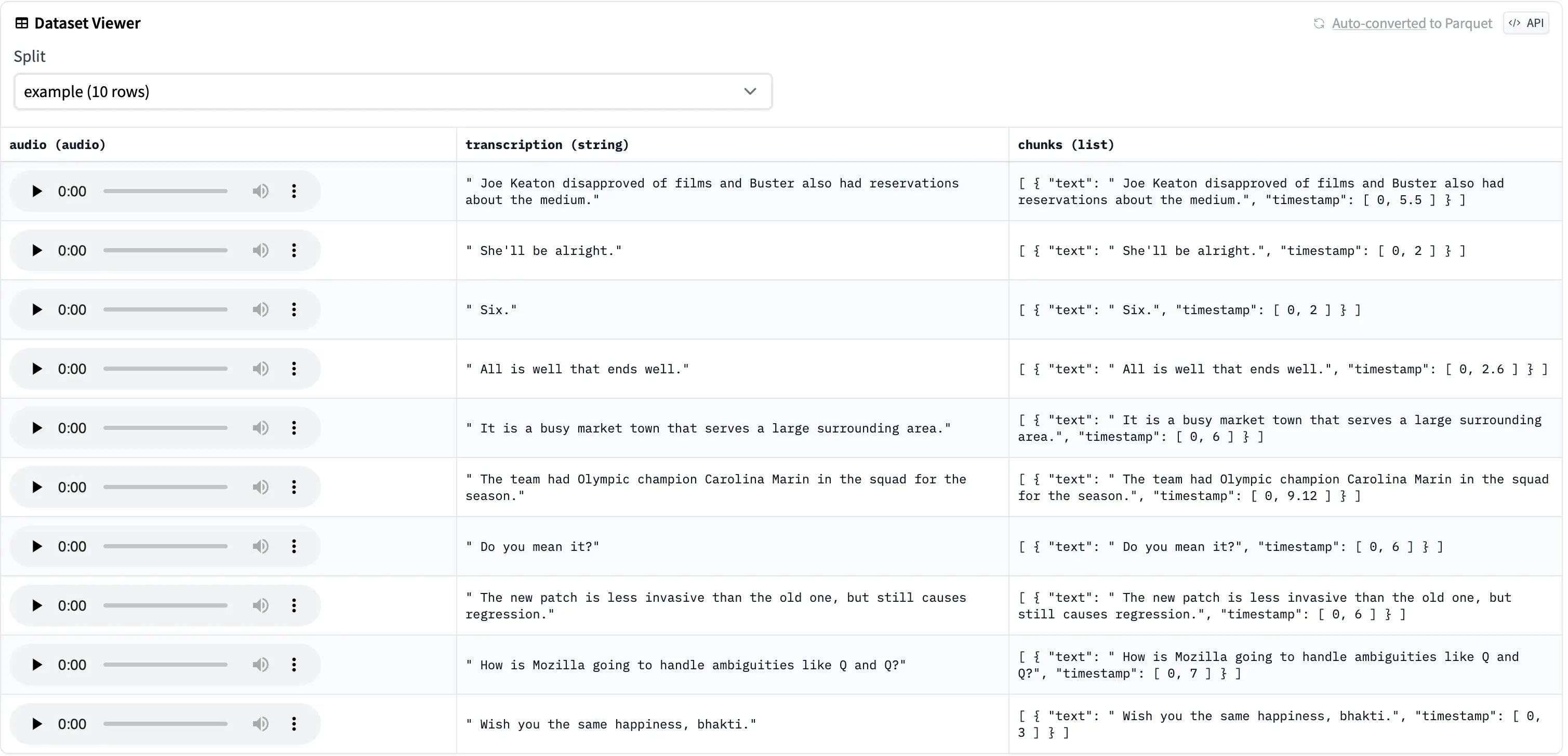
Task: Open the three-dot menu for 'Six.' audio row
Action: [295, 309]
